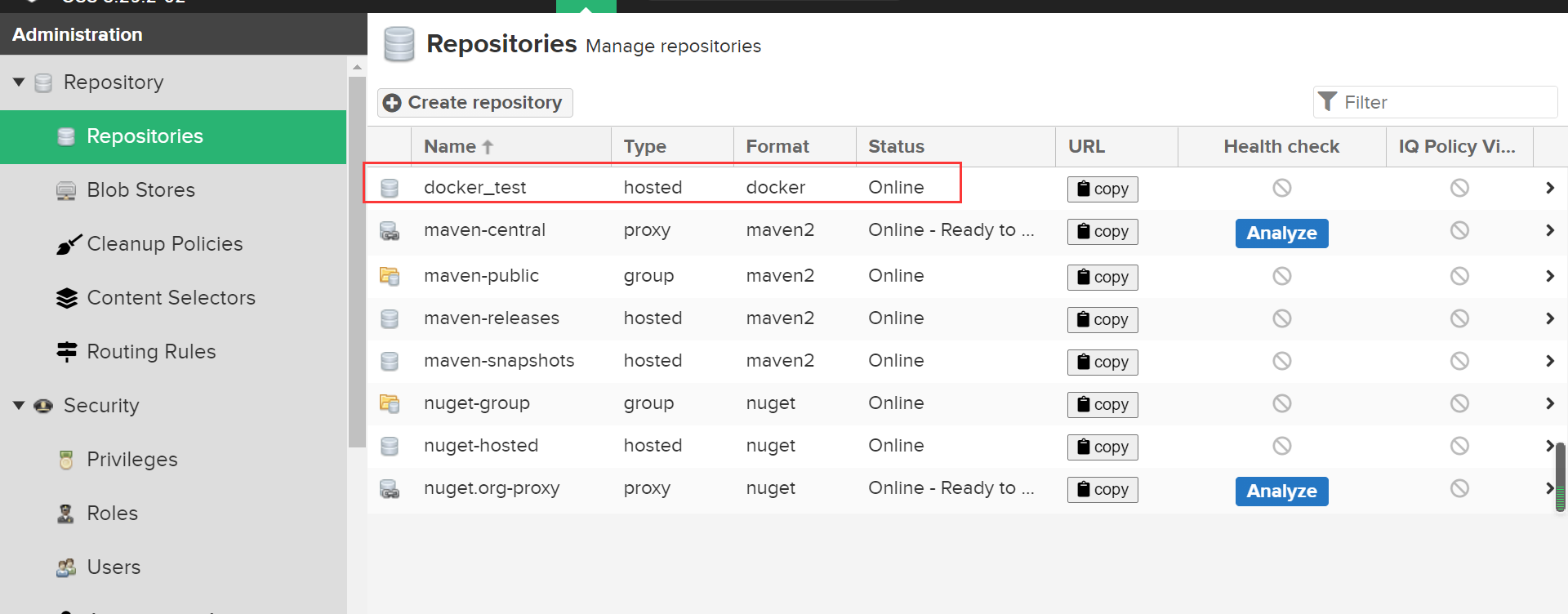Copy URL for maven-central repository
Image resolution: width=1568 pixels, height=614 pixels.
1102,232
